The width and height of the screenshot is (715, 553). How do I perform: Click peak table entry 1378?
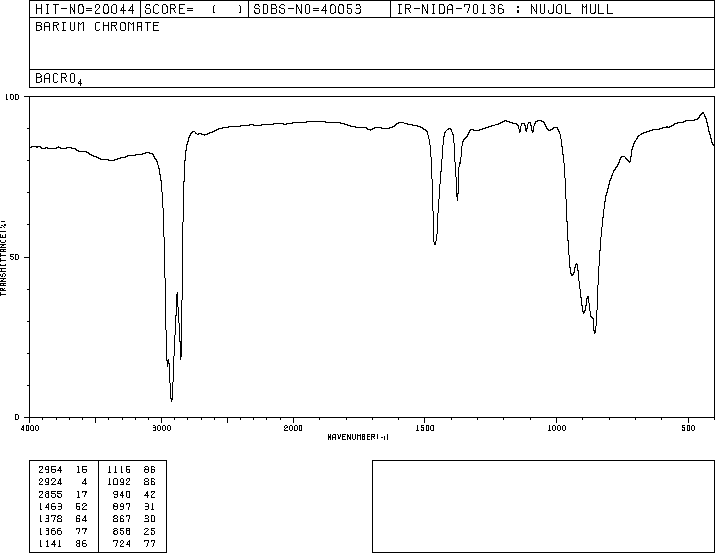point(50,519)
